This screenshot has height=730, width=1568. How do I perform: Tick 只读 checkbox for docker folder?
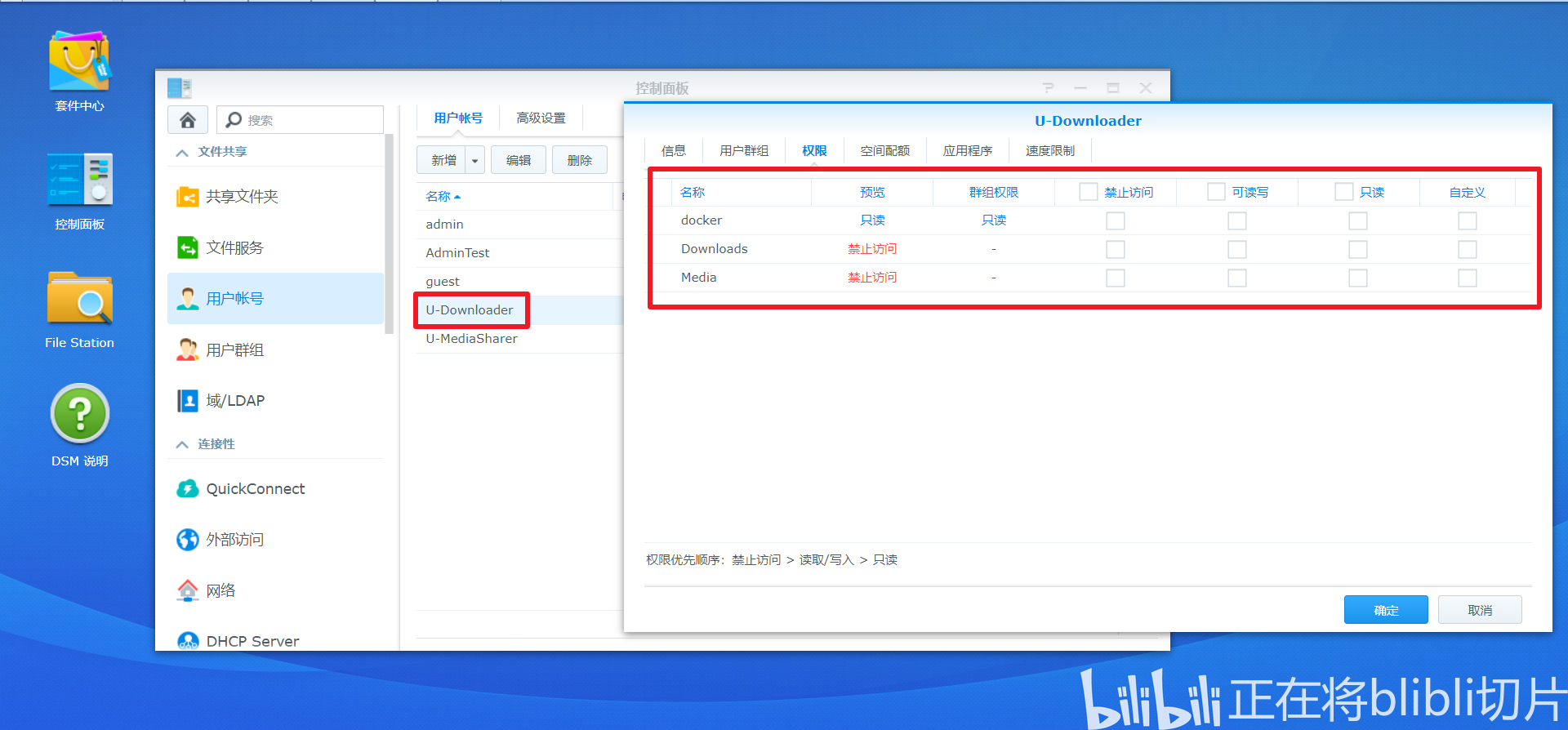pos(1358,221)
